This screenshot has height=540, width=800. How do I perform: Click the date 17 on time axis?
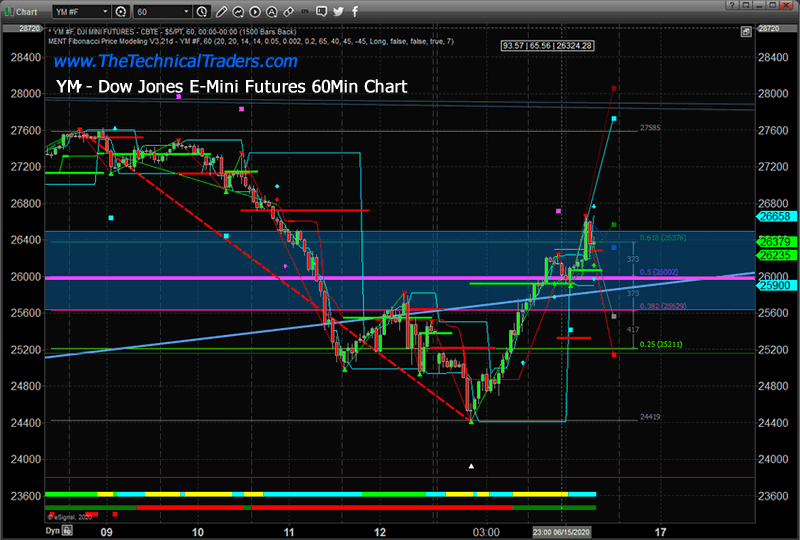(660, 532)
